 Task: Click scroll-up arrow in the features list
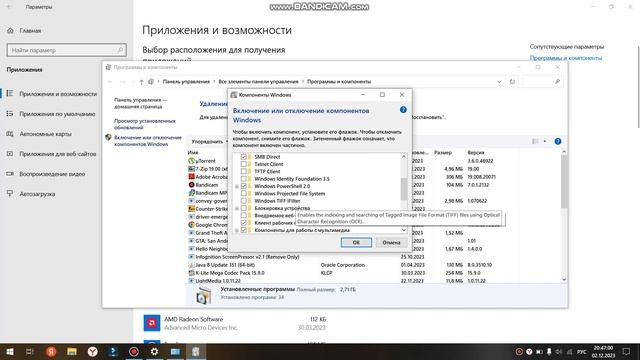click(404, 157)
